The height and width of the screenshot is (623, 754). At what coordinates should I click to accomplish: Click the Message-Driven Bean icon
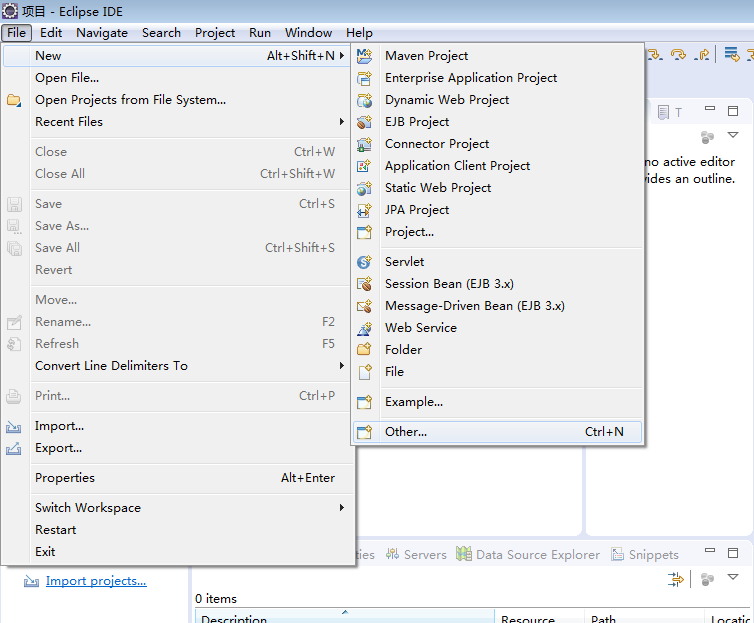pos(364,306)
